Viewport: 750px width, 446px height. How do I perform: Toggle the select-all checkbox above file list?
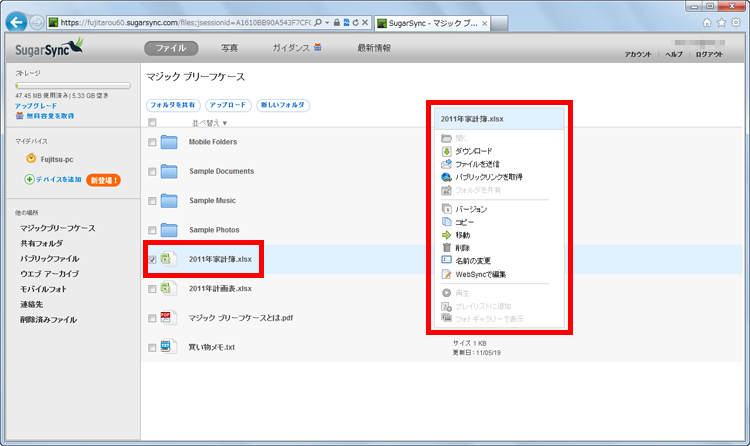click(x=152, y=123)
